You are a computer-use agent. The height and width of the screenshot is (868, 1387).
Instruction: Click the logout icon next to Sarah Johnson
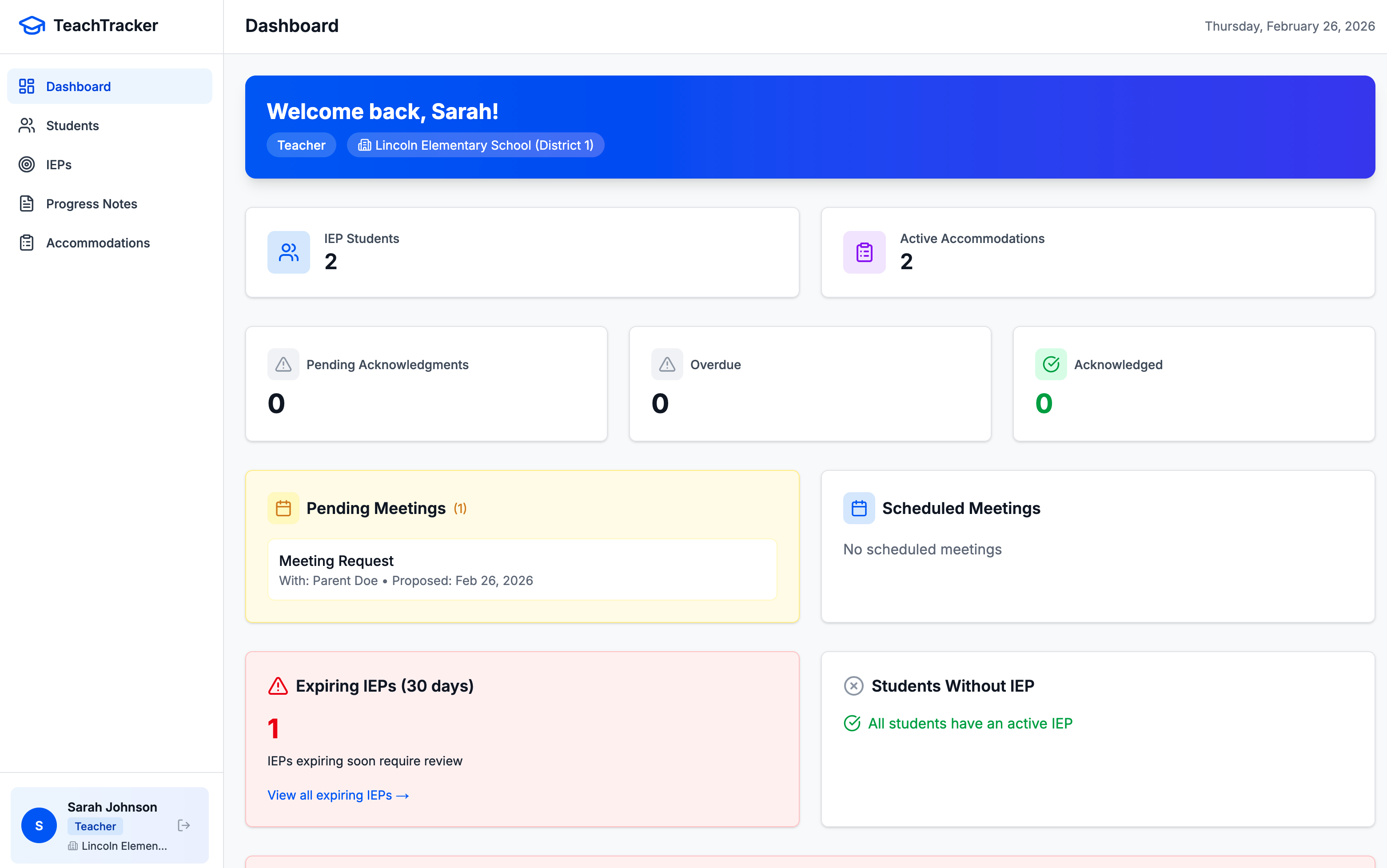pos(184,825)
